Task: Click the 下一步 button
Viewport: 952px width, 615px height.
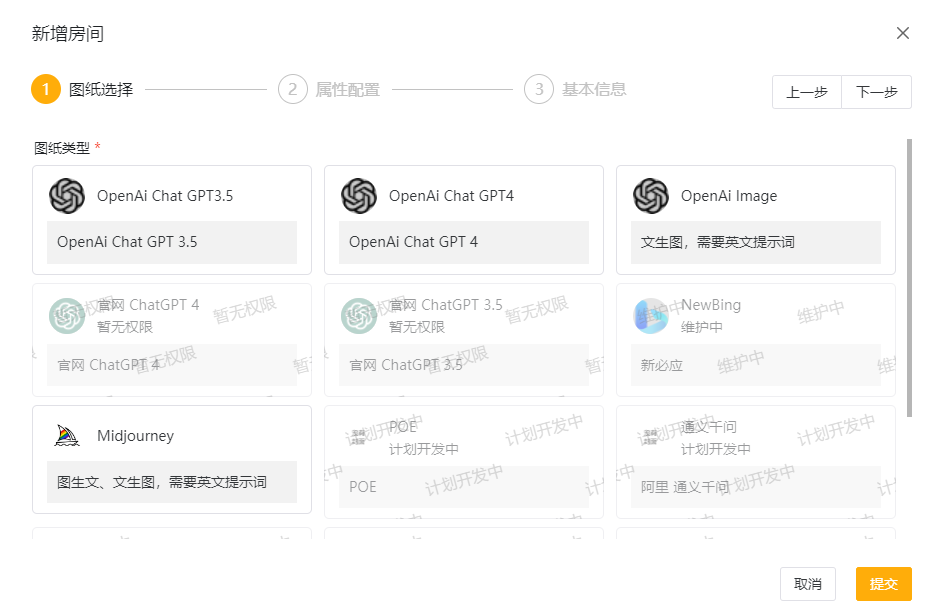Action: (877, 92)
